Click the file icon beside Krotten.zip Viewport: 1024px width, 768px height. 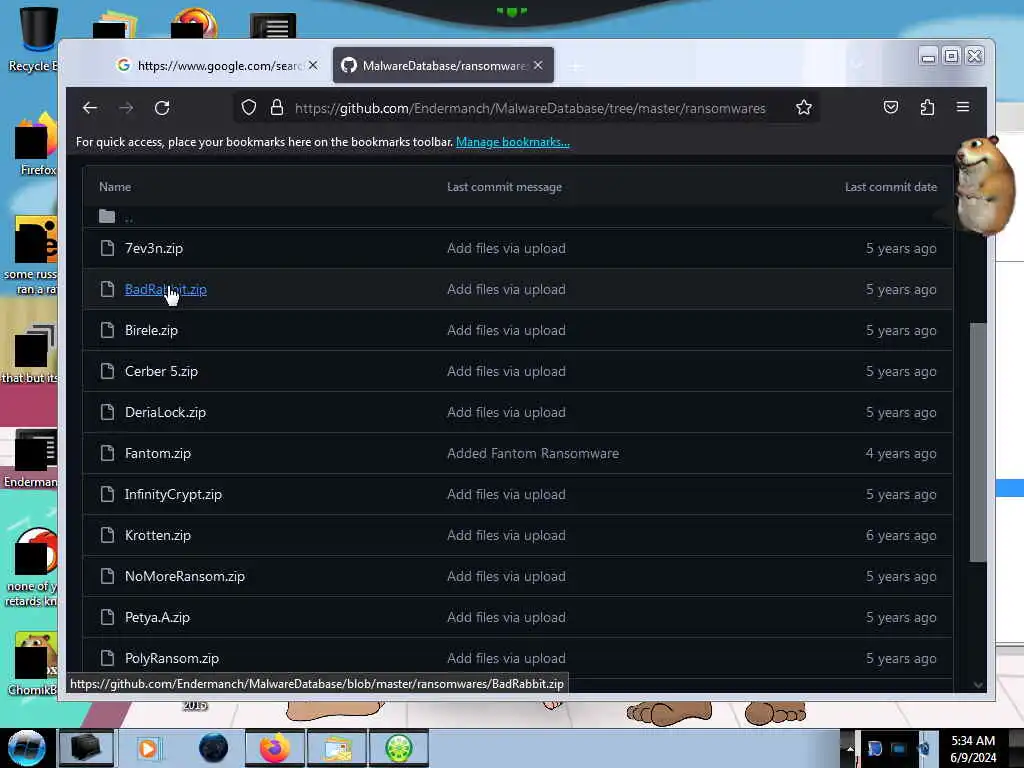coord(107,536)
